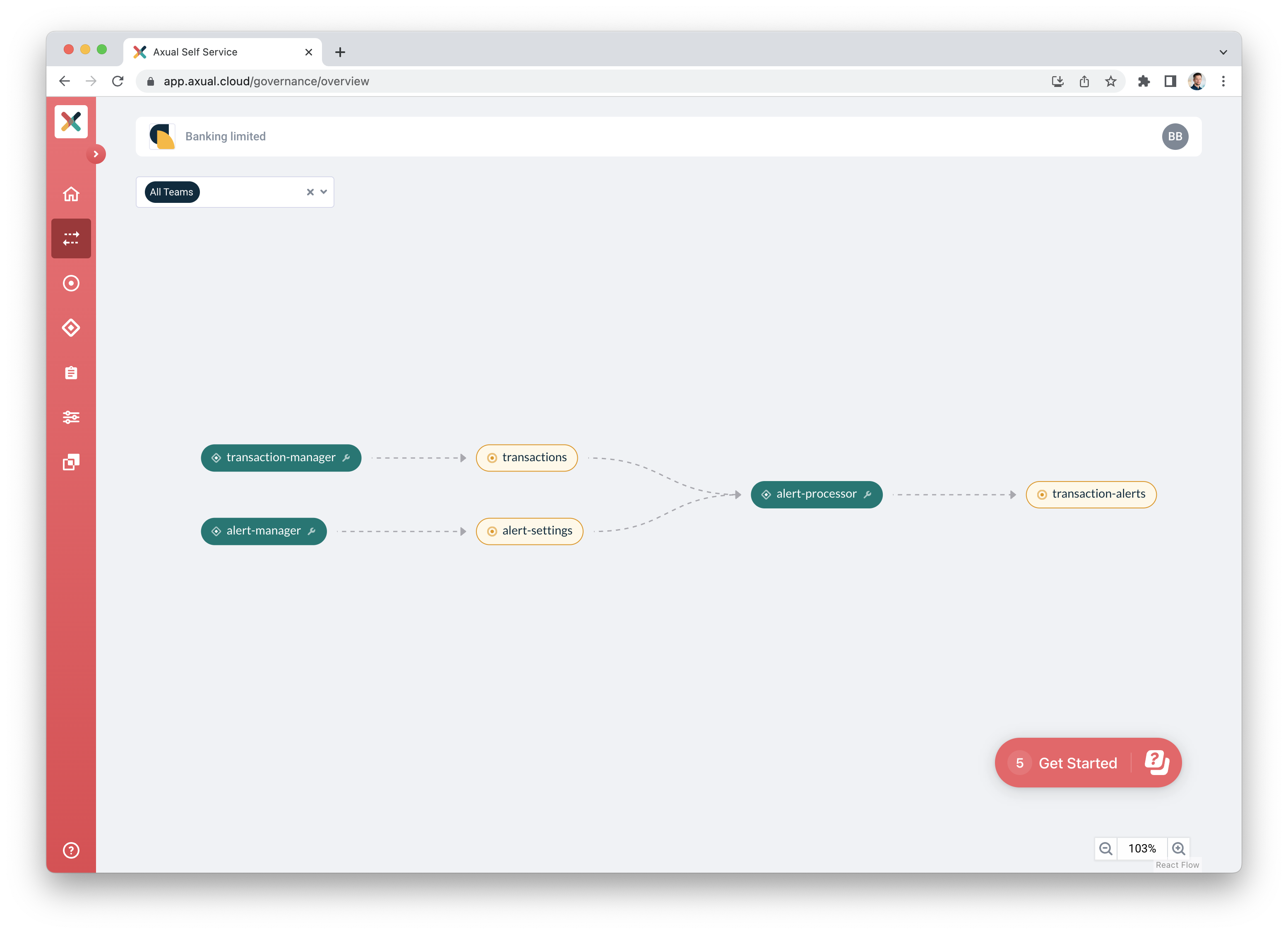Screen dimensions: 1288x934
Task: Go forward in browser history
Action: click(91, 81)
